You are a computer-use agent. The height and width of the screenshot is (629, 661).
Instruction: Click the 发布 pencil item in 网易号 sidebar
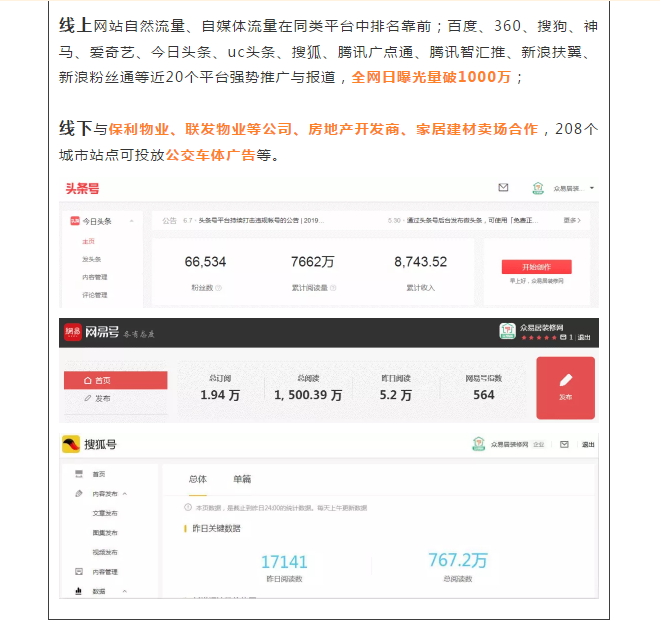pyautogui.click(x=97, y=398)
